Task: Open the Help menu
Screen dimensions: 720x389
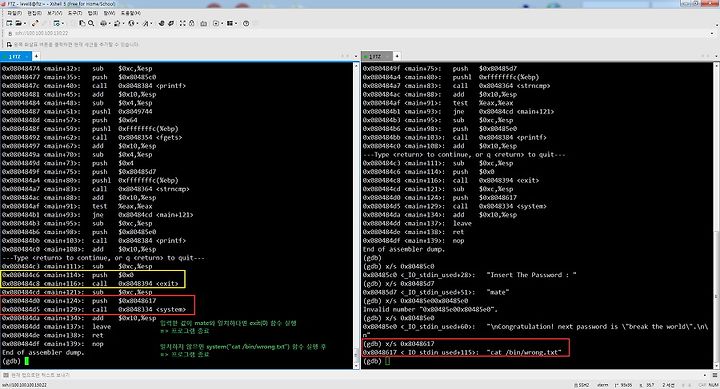Action: 131,13
